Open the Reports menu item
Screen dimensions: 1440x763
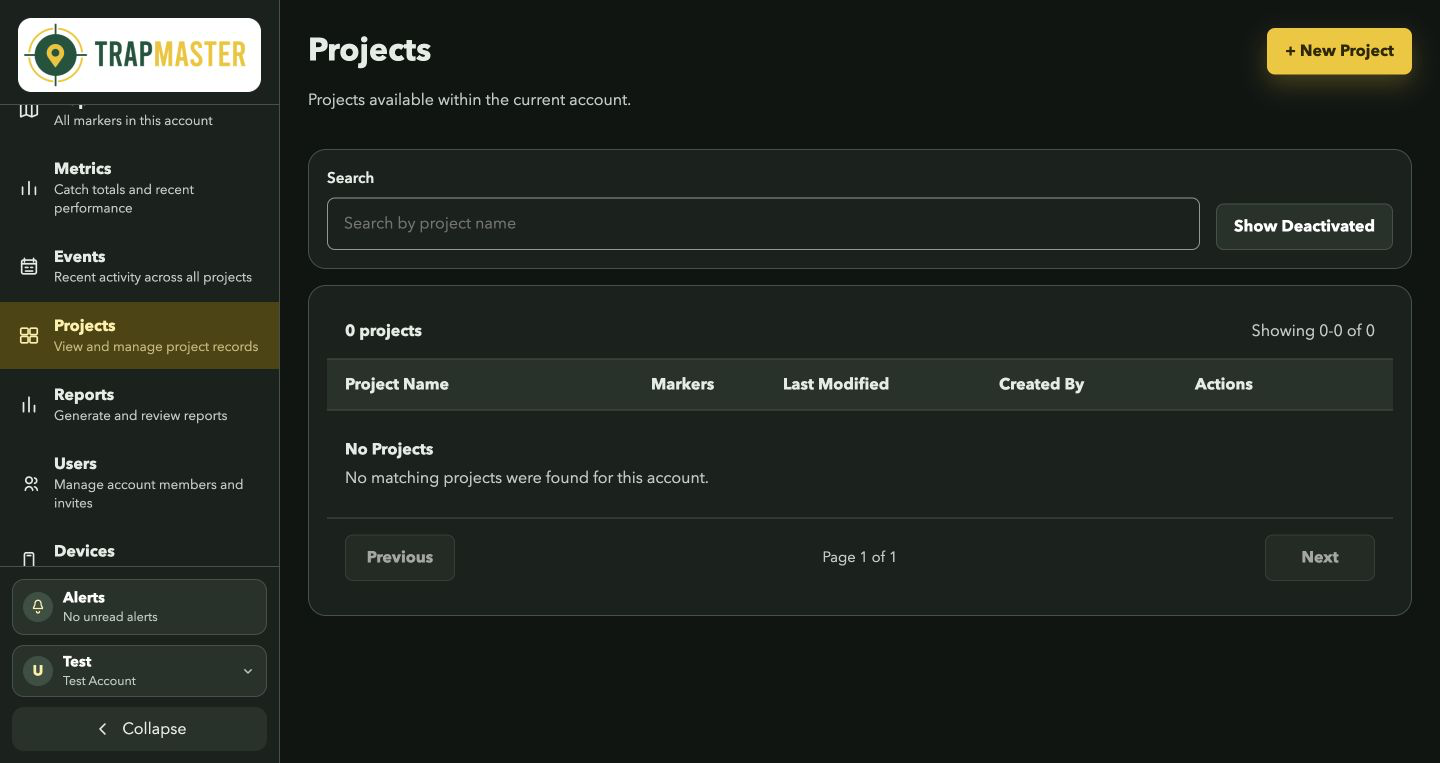tap(139, 405)
